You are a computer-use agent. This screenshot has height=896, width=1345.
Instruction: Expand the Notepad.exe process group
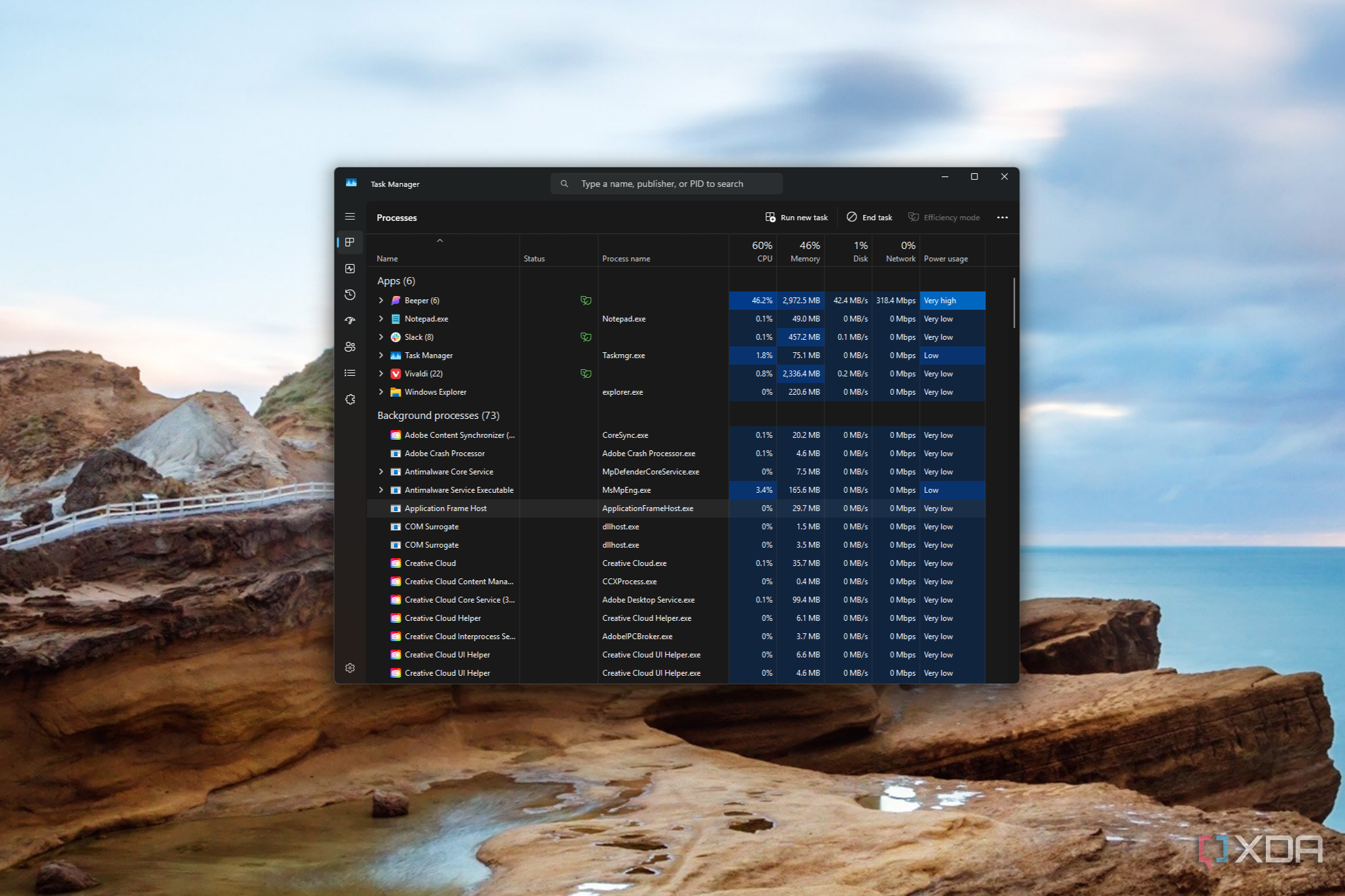[381, 319]
